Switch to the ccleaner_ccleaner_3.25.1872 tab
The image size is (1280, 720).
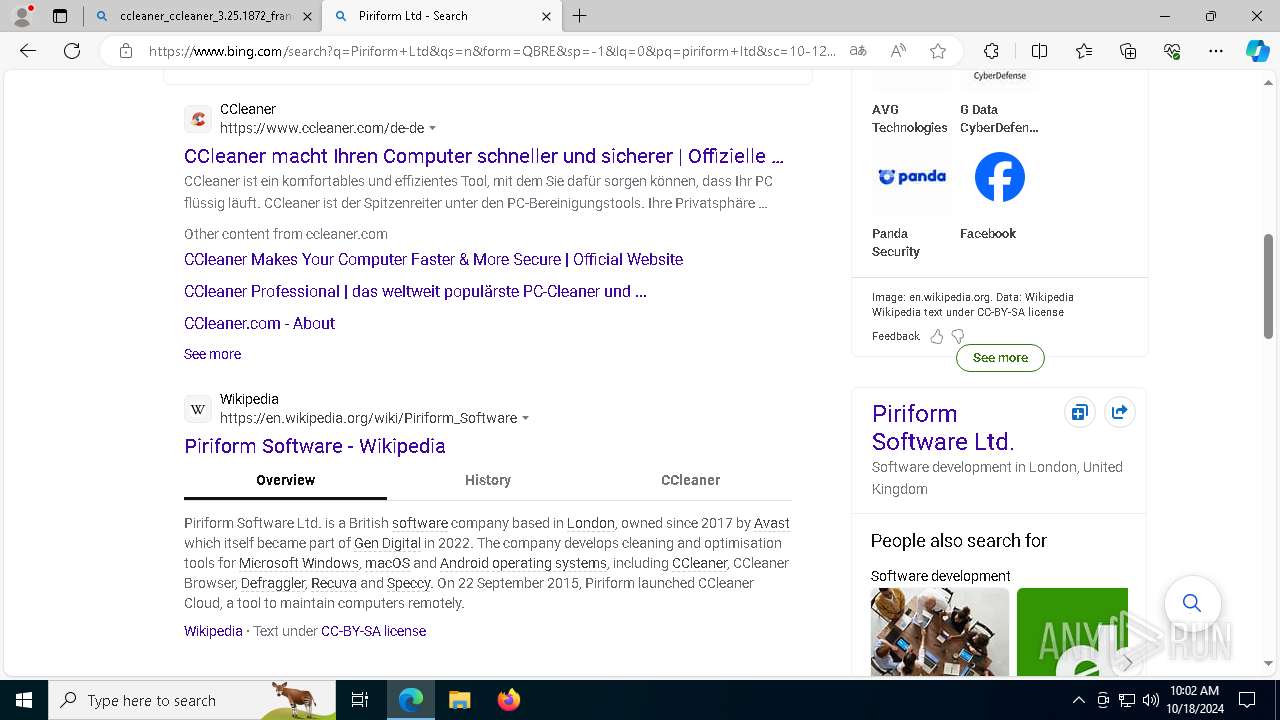[204, 16]
